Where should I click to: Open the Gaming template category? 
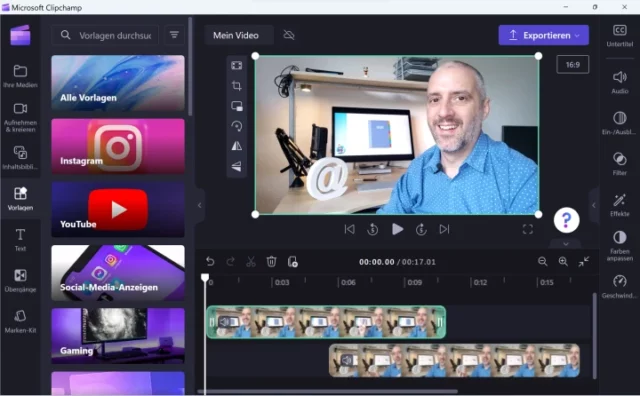click(118, 336)
